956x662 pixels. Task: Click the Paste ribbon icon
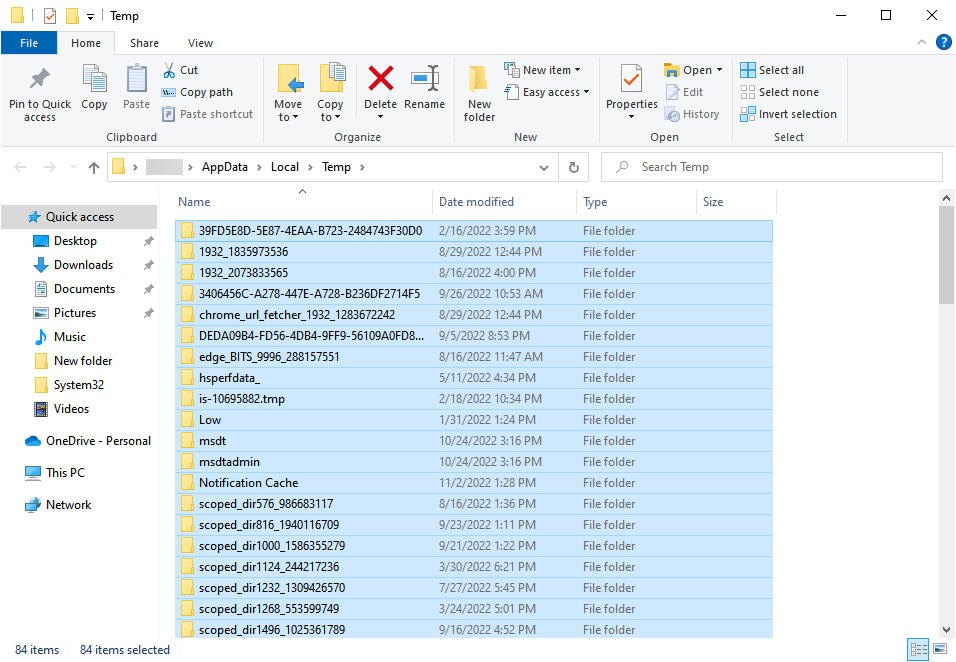(x=136, y=79)
